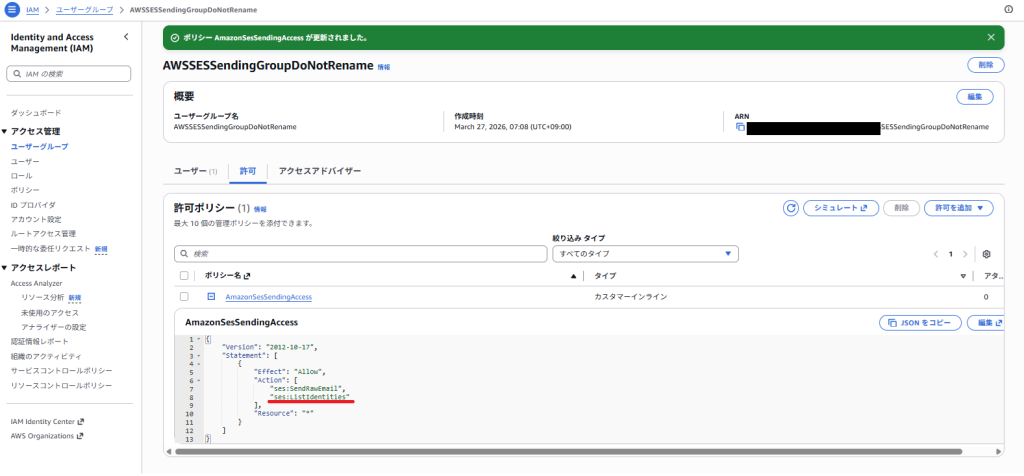Refresh the permission policies list
Image resolution: width=1024 pixels, height=476 pixels.
[x=791, y=208]
